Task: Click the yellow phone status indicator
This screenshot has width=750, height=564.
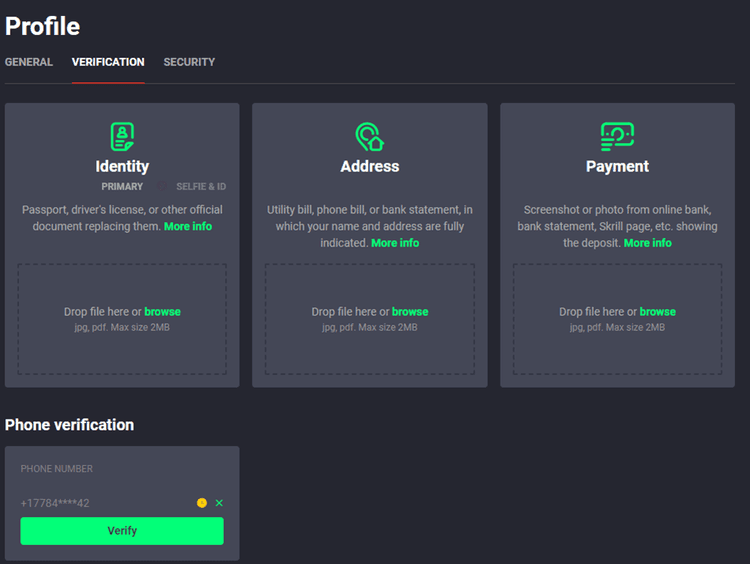Action: click(202, 503)
